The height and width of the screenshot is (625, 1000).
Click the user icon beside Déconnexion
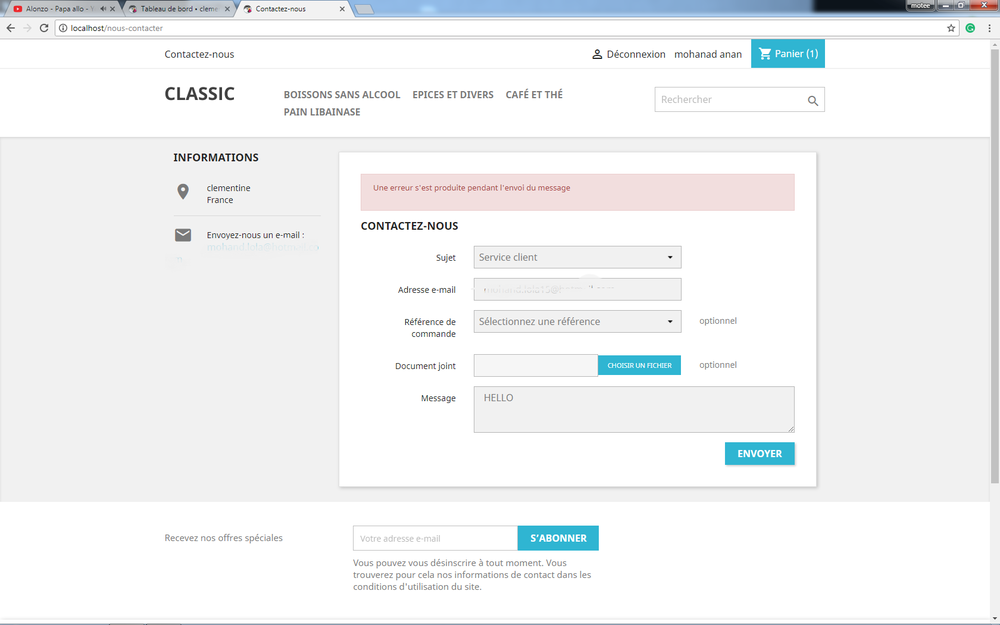pyautogui.click(x=597, y=54)
